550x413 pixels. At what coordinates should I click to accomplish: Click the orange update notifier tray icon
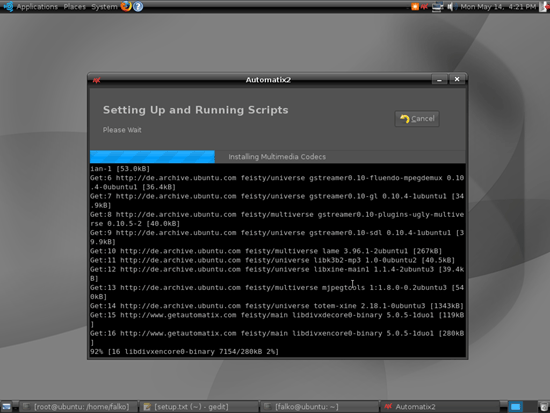coord(415,6)
